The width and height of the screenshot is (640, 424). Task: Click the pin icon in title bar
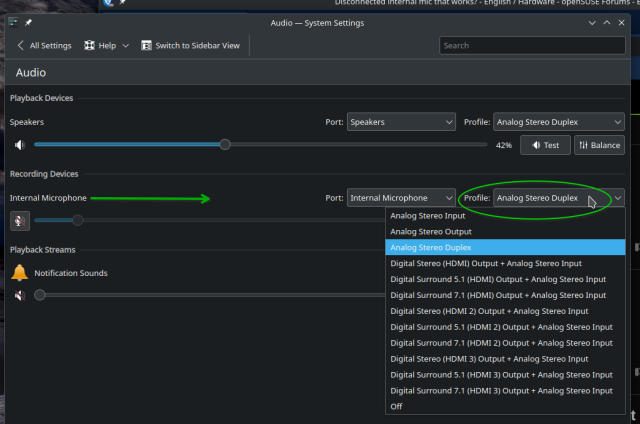tap(28, 22)
